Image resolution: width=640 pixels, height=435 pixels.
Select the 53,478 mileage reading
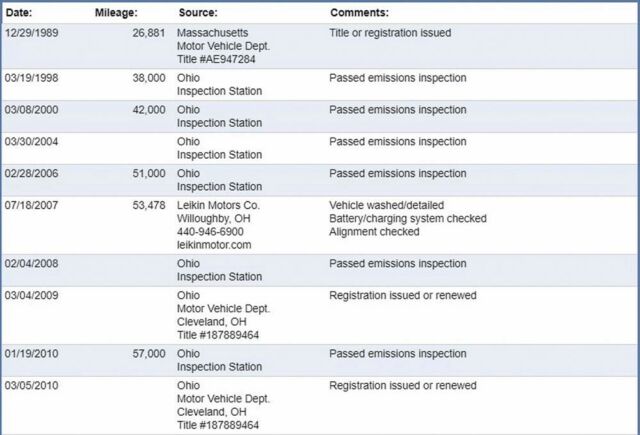coord(149,205)
